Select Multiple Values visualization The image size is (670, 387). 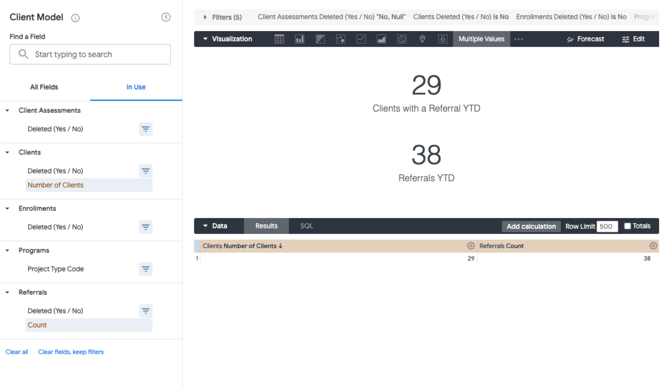[481, 39]
